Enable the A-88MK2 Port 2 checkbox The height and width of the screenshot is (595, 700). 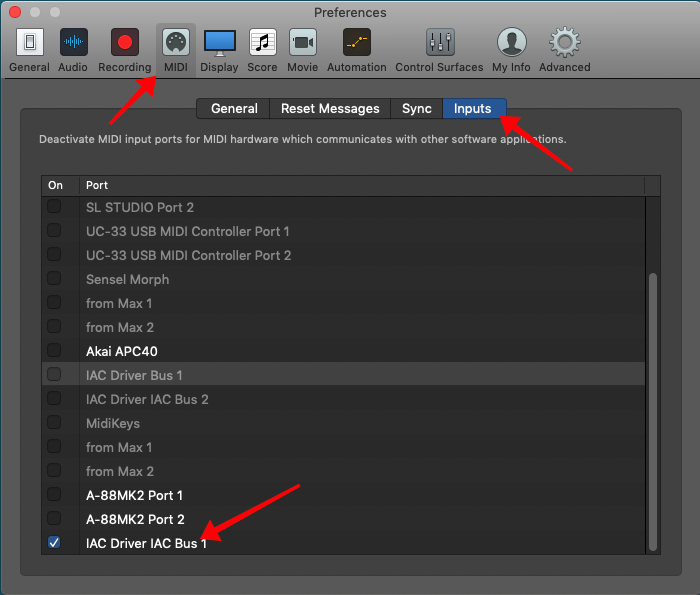click(x=54, y=518)
